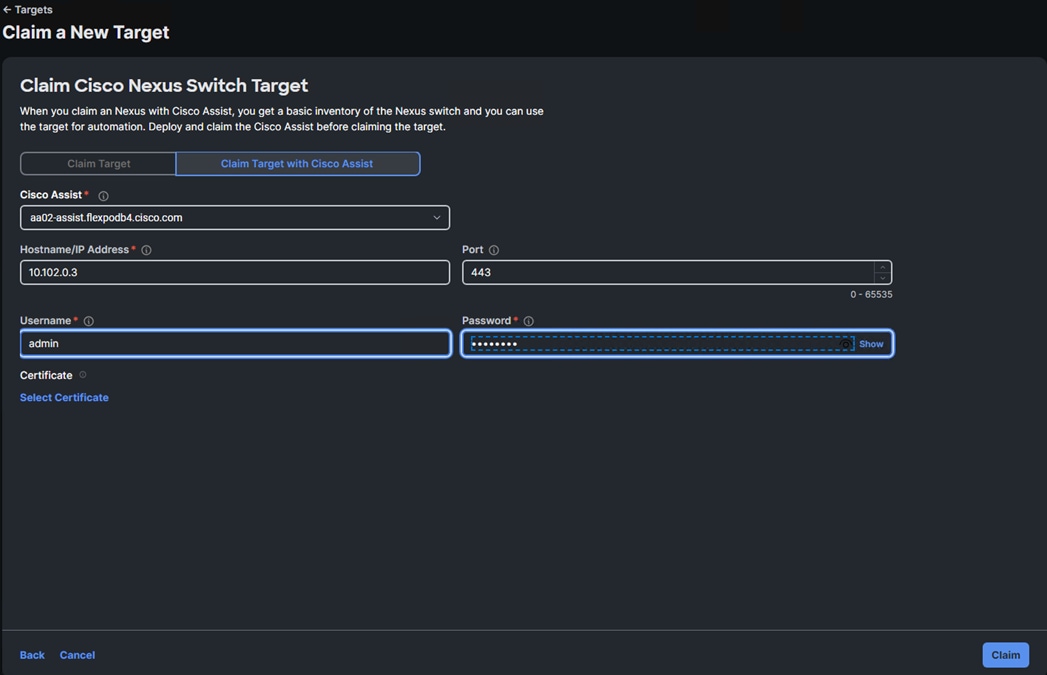Select Claim Target with Cisco Assist tab
The width and height of the screenshot is (1047, 675).
point(297,164)
